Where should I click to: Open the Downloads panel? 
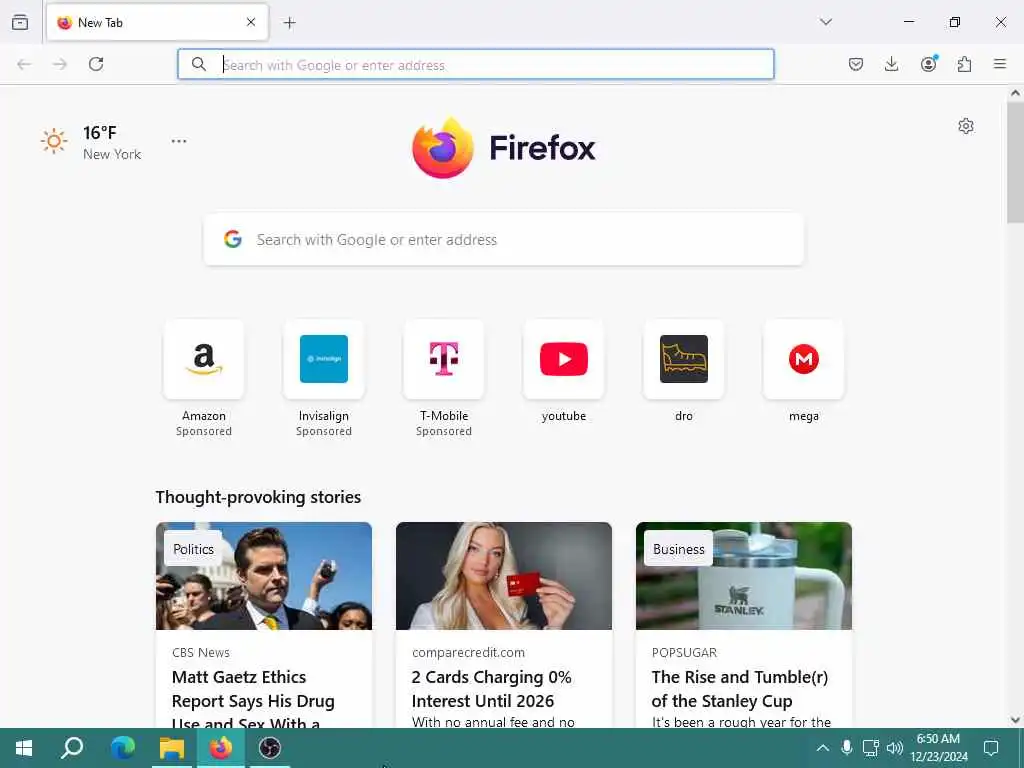pos(891,64)
